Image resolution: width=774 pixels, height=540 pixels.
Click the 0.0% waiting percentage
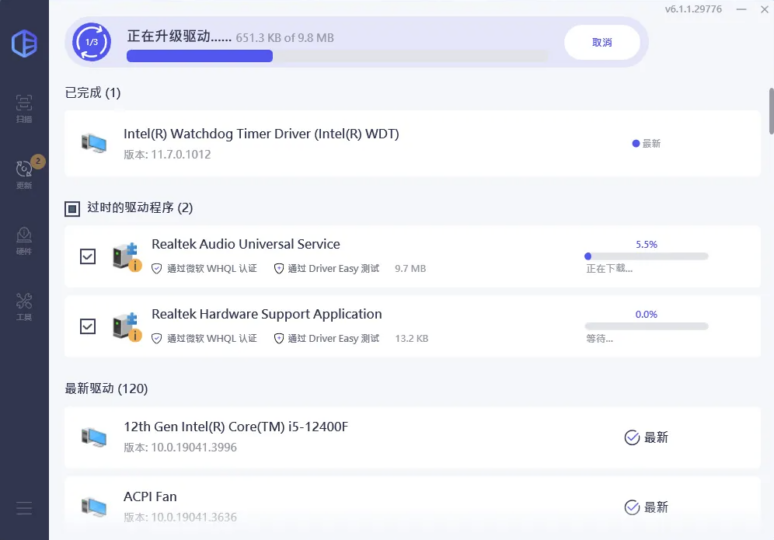click(646, 314)
